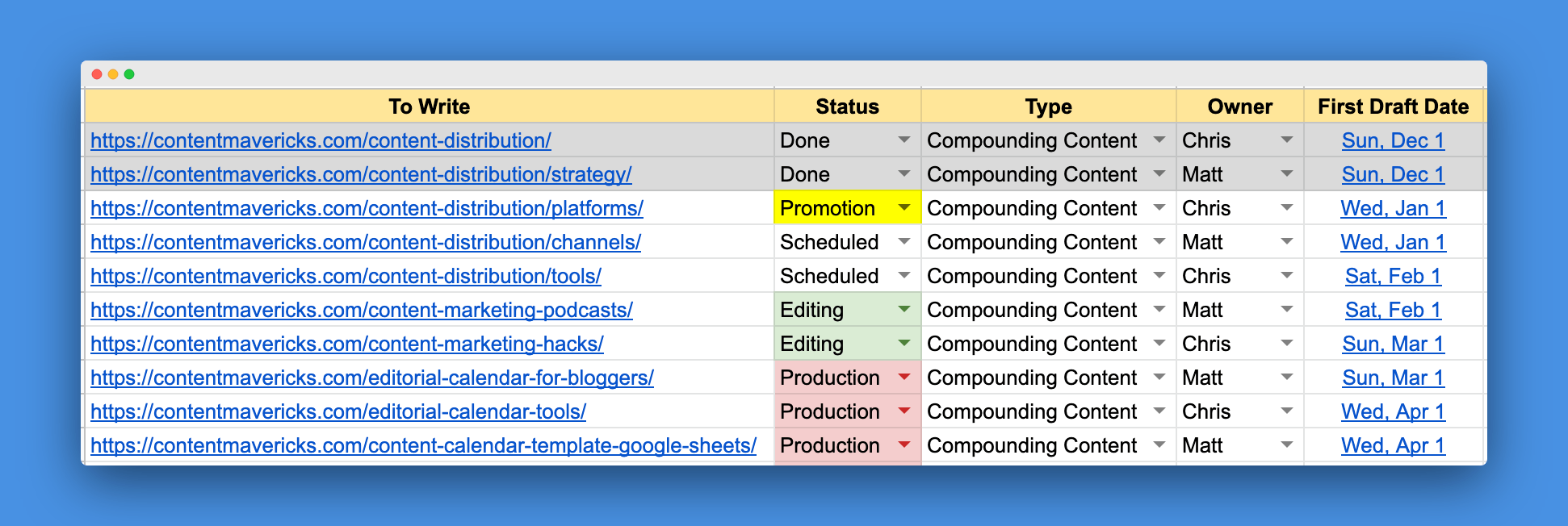The width and height of the screenshot is (1568, 526).
Task: Open Scheduled status dropdown in channels/ row
Action: pos(904,242)
